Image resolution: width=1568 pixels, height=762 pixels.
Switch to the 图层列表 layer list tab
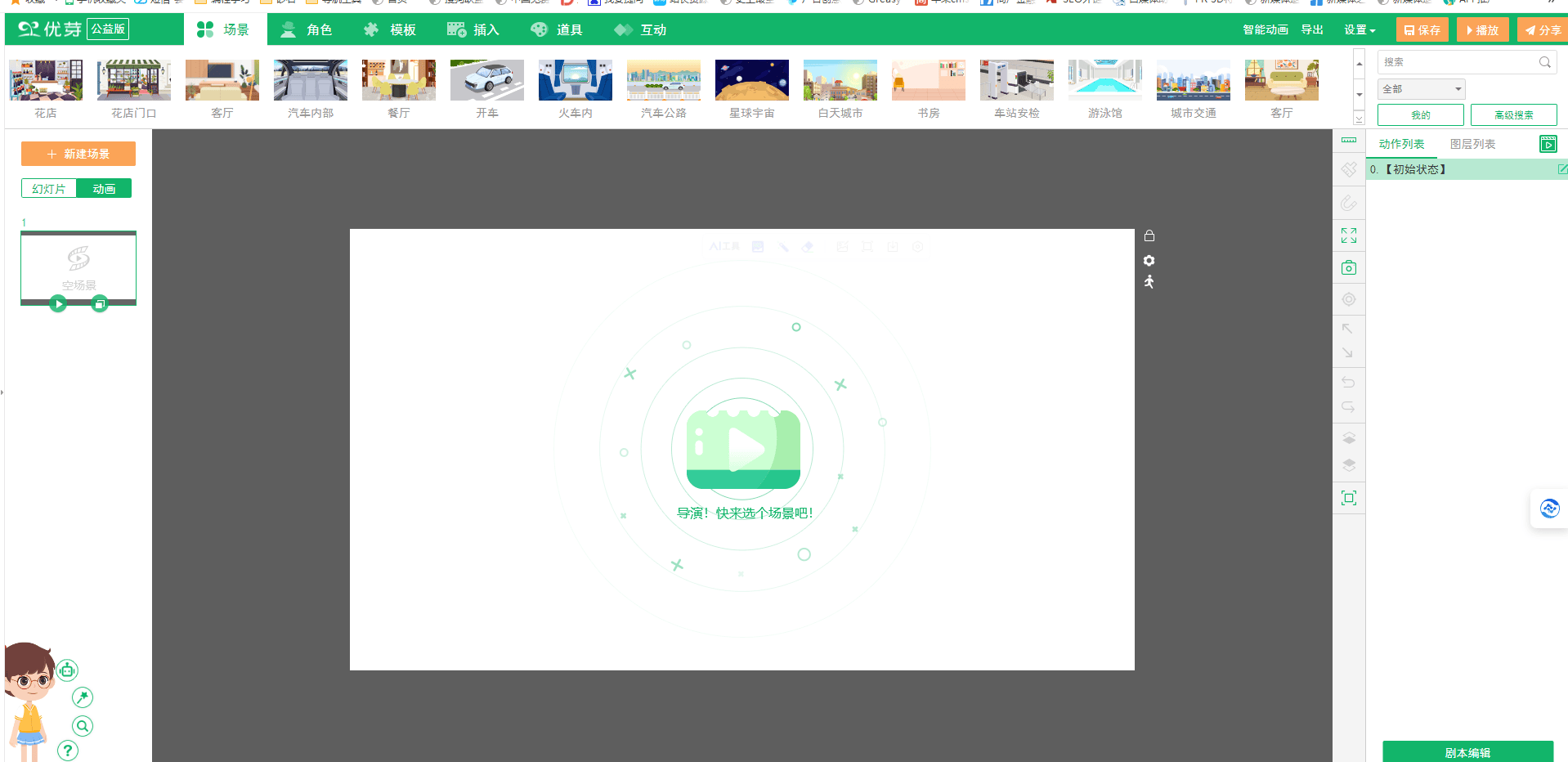[x=1472, y=144]
